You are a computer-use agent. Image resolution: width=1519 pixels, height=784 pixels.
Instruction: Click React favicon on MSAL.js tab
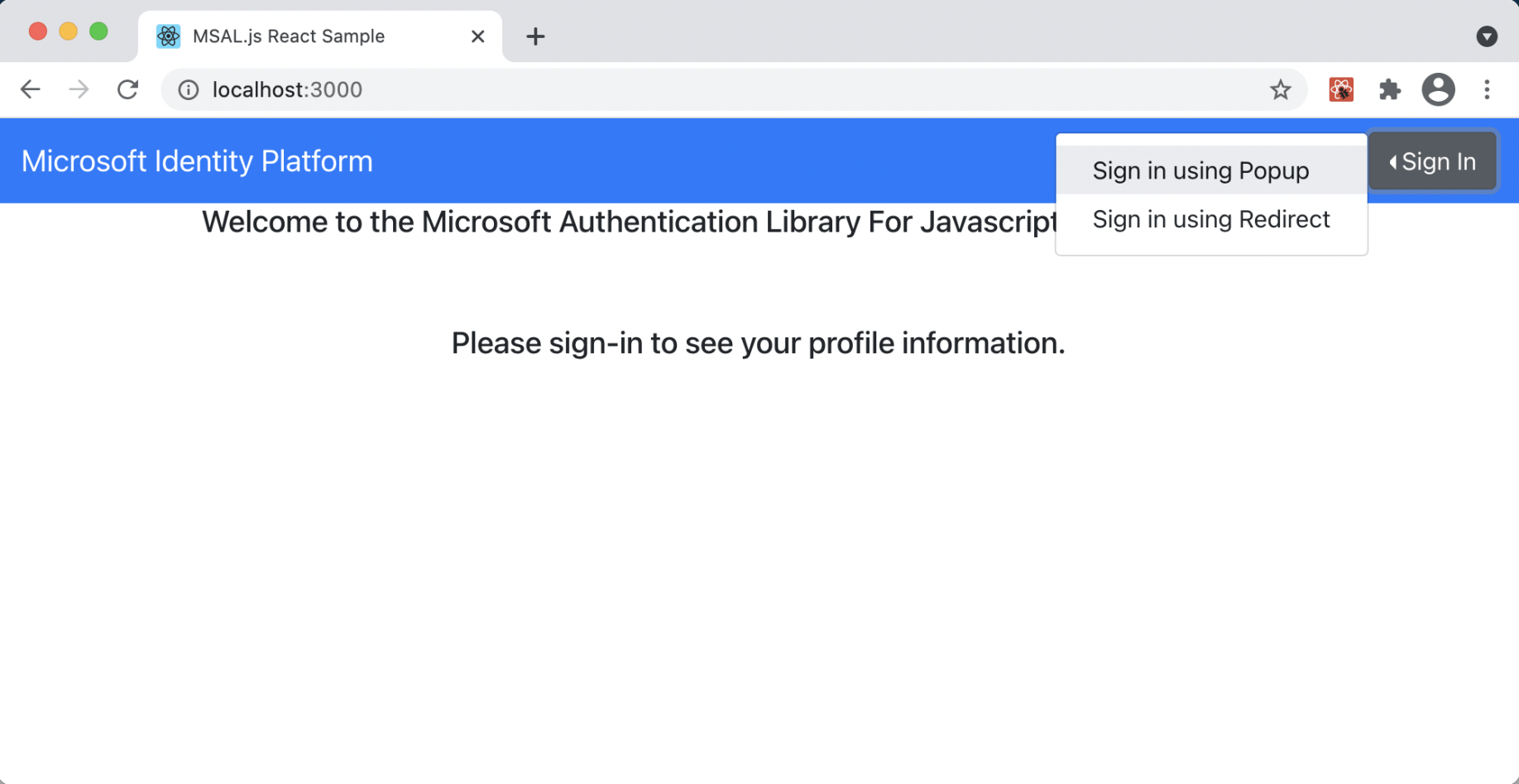tap(169, 36)
